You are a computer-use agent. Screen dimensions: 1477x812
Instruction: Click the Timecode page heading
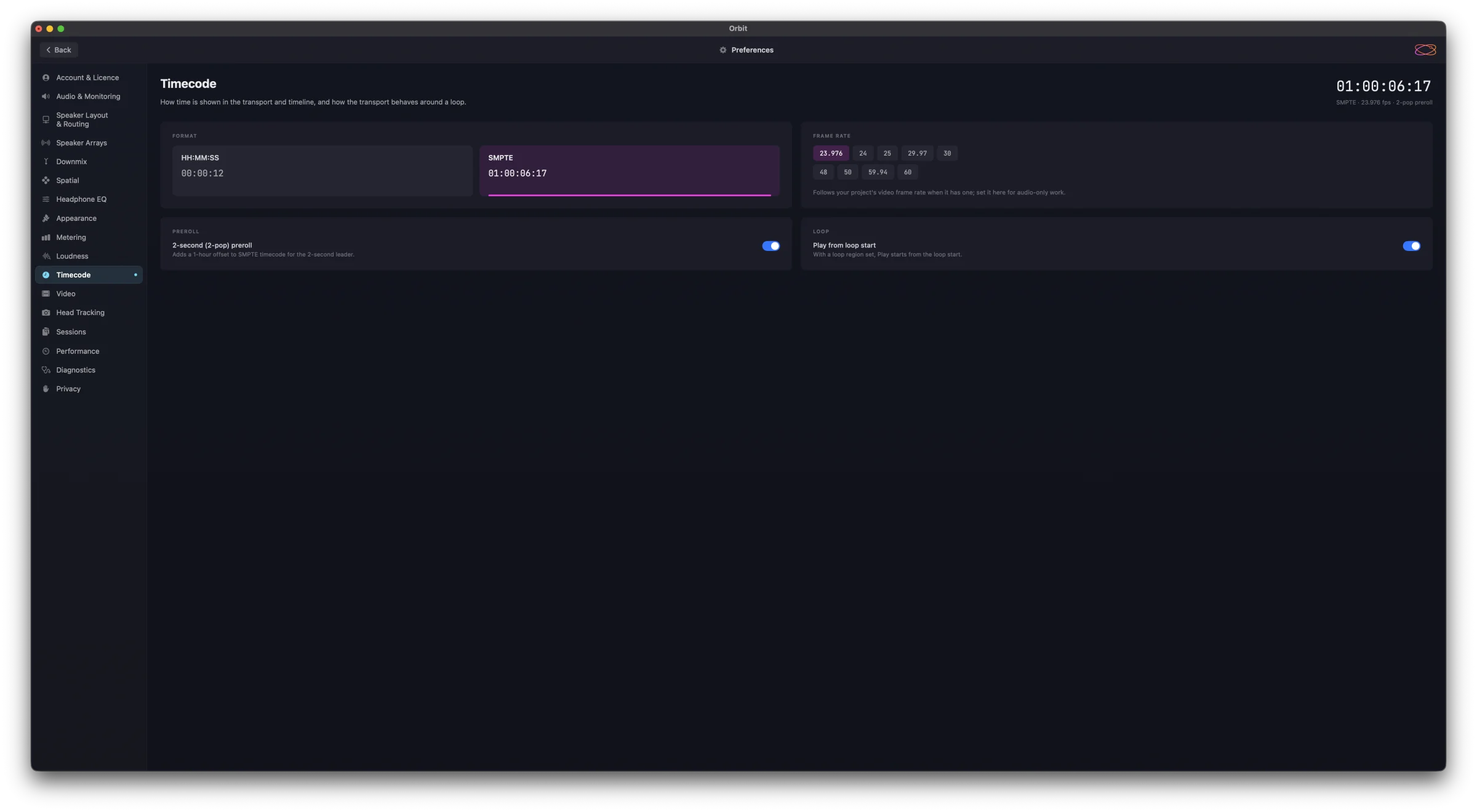188,84
